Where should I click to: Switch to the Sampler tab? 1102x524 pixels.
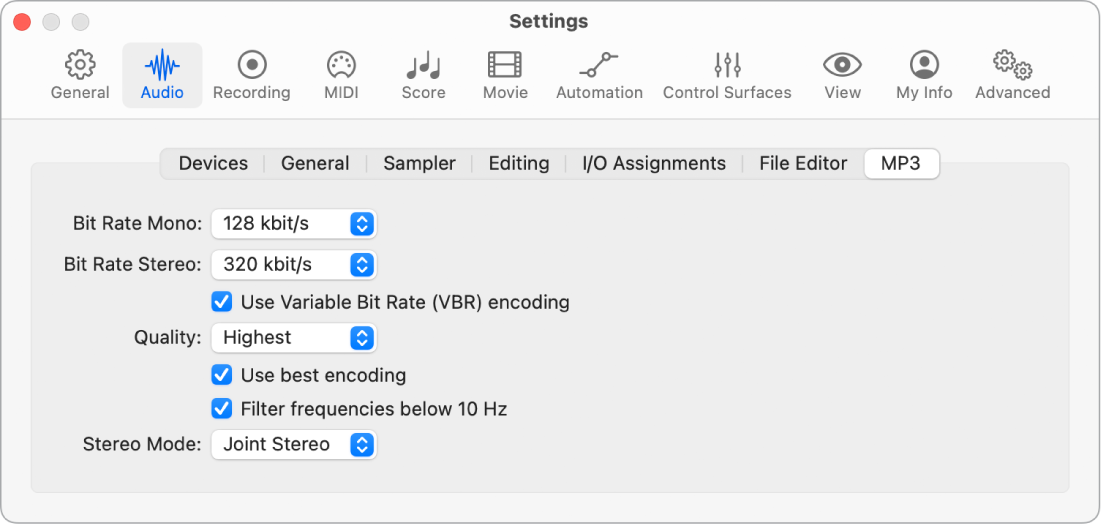[420, 163]
